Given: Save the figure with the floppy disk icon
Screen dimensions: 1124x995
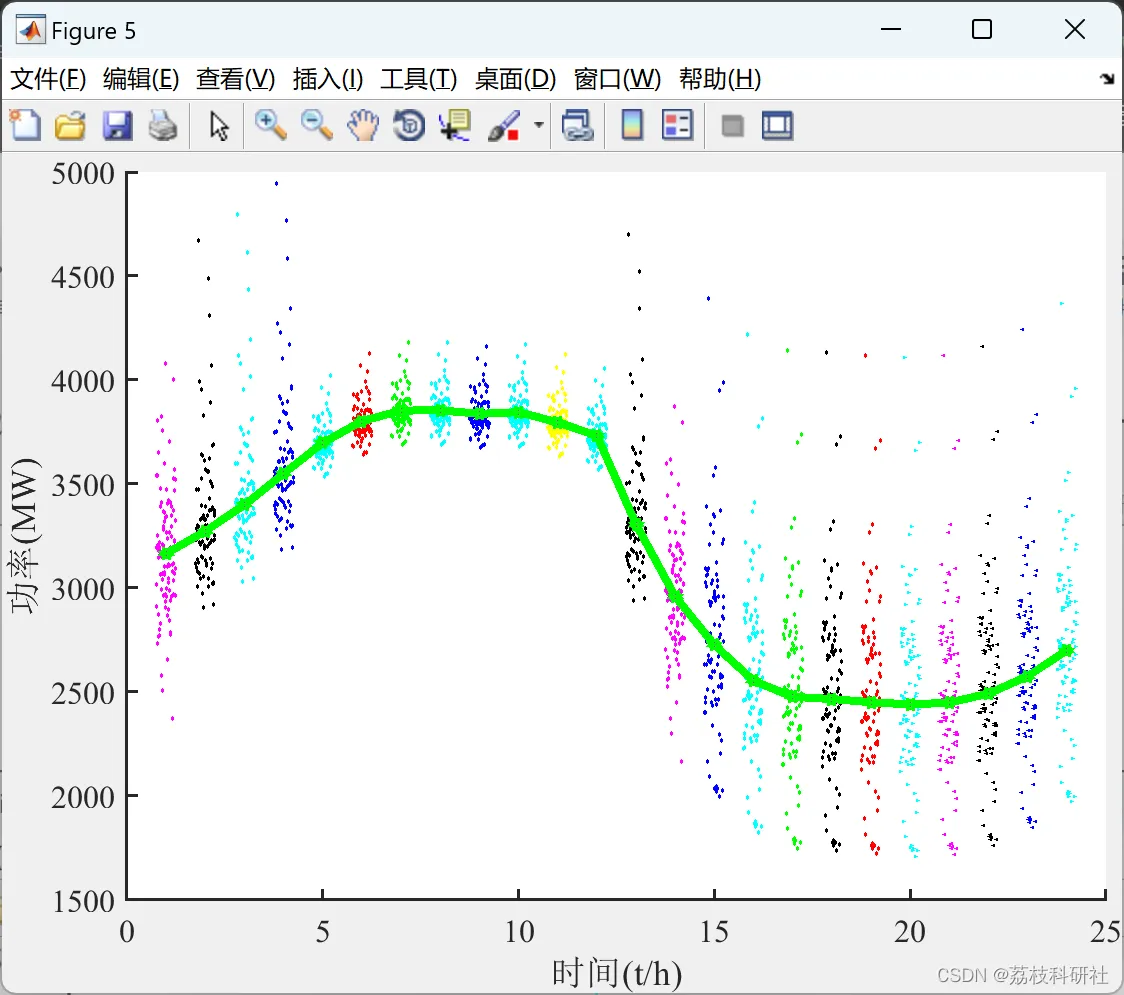Looking at the screenshot, I should [117, 126].
